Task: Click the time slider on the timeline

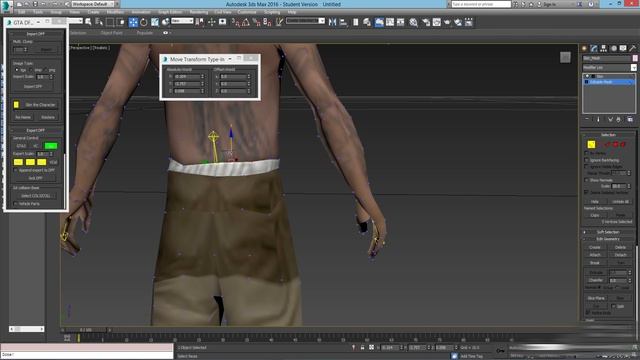Action: pyautogui.click(x=86, y=330)
